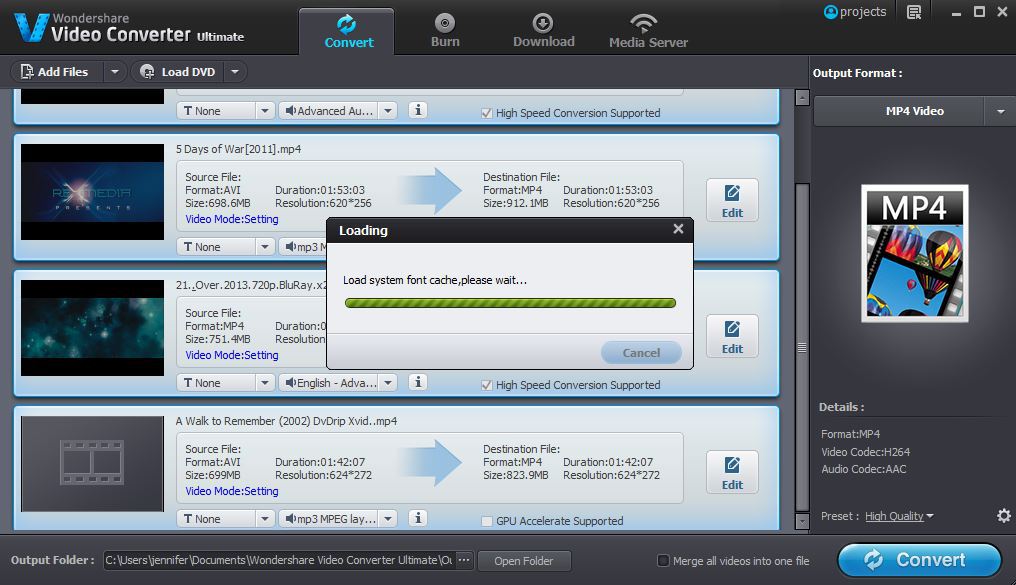1016x585 pixels.
Task: Expand the Load DVD dropdown arrow
Action: tap(235, 72)
